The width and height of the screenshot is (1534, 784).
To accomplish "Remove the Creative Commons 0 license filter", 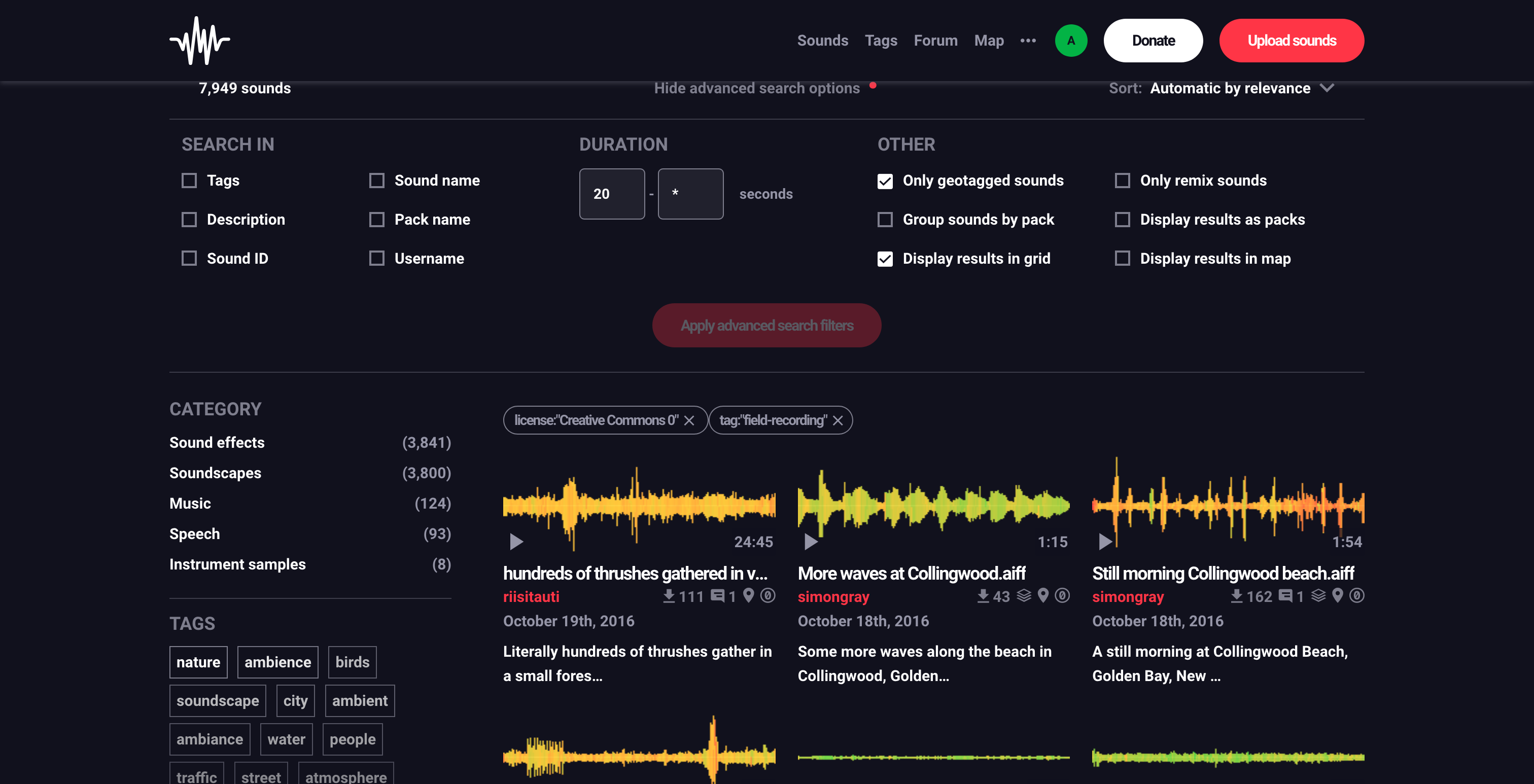I will 689,420.
